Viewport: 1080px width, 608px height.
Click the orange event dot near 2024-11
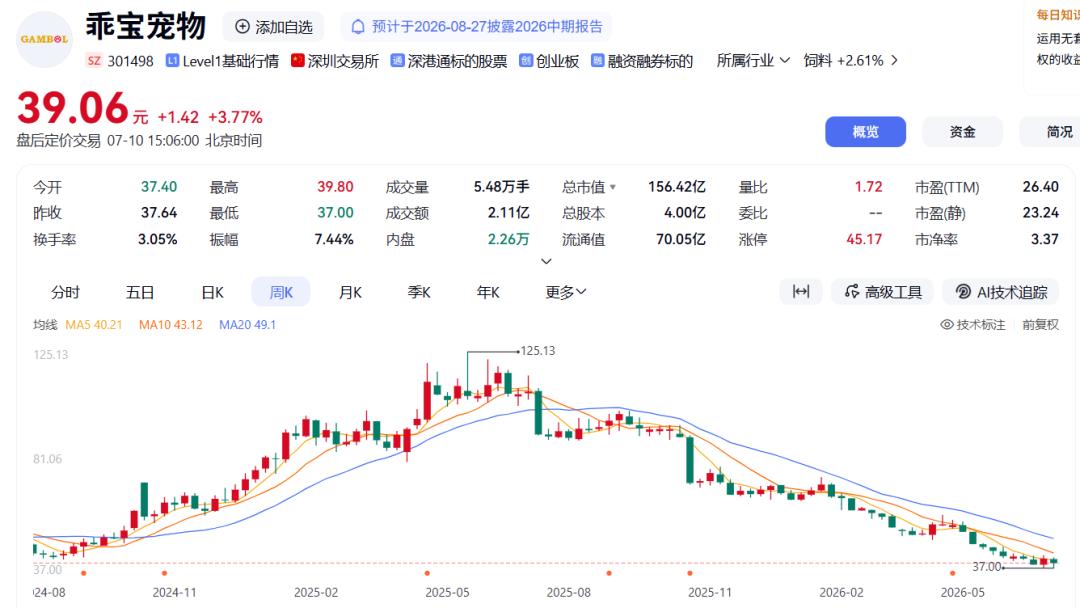[x=164, y=573]
